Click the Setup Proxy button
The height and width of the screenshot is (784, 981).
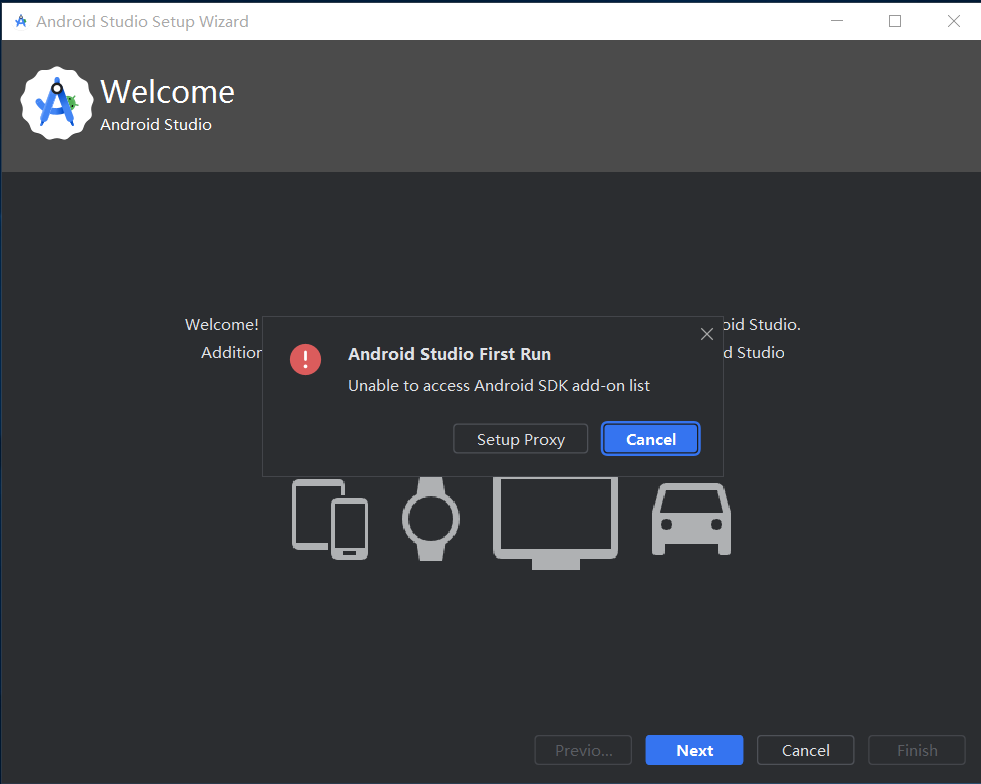point(520,439)
